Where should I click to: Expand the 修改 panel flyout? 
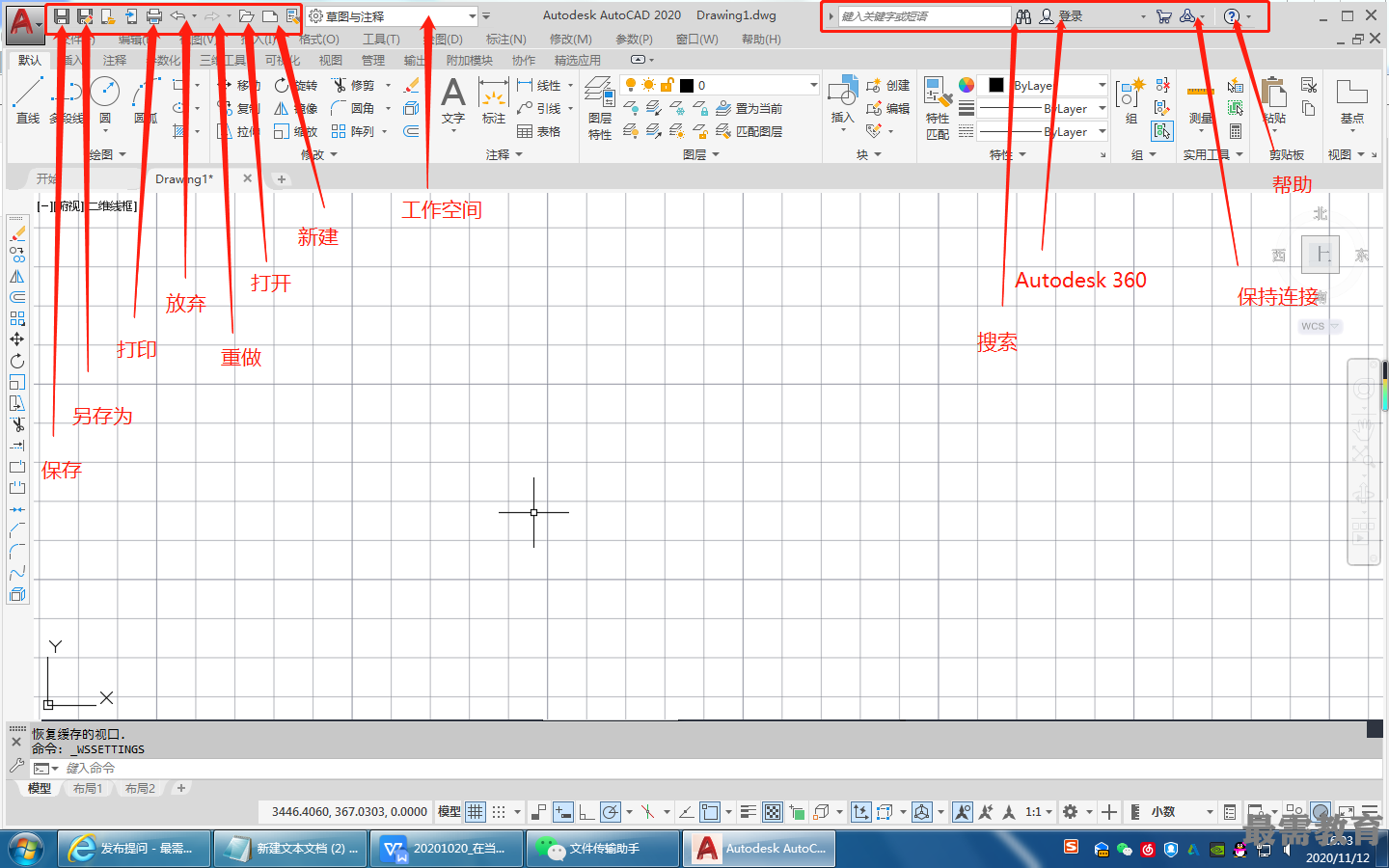tap(319, 154)
